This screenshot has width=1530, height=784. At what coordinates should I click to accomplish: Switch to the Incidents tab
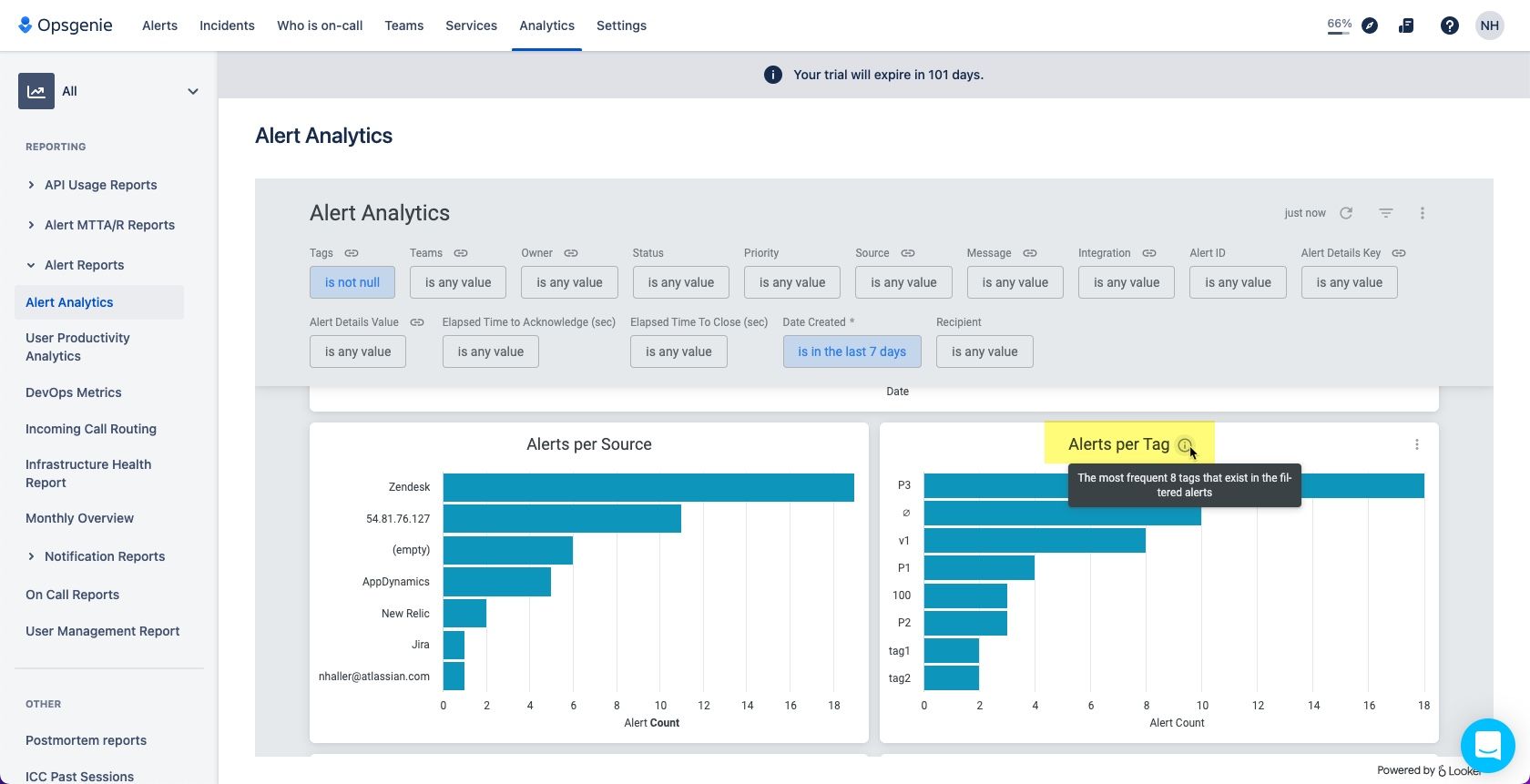pos(227,25)
